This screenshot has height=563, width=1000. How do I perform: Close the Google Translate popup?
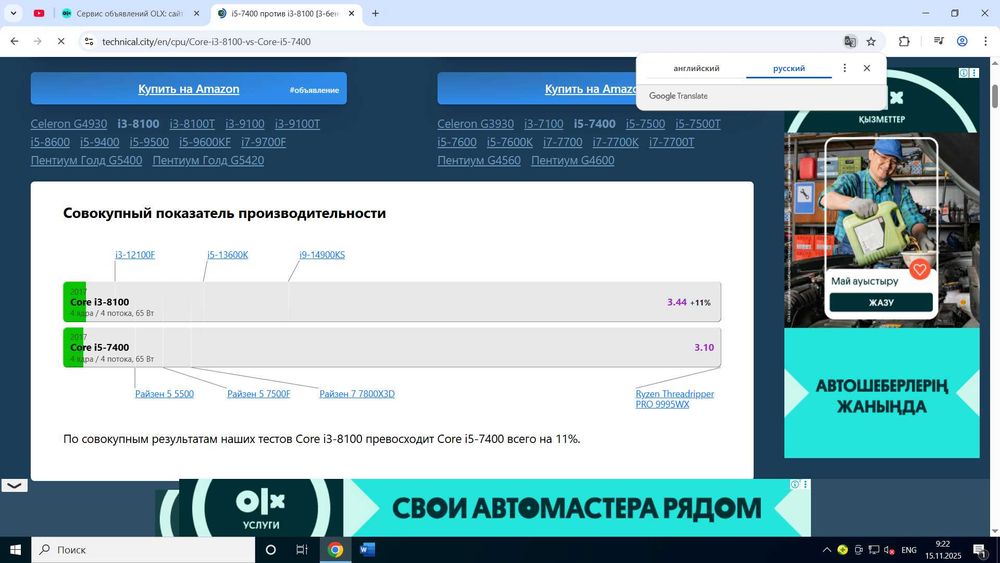click(867, 68)
